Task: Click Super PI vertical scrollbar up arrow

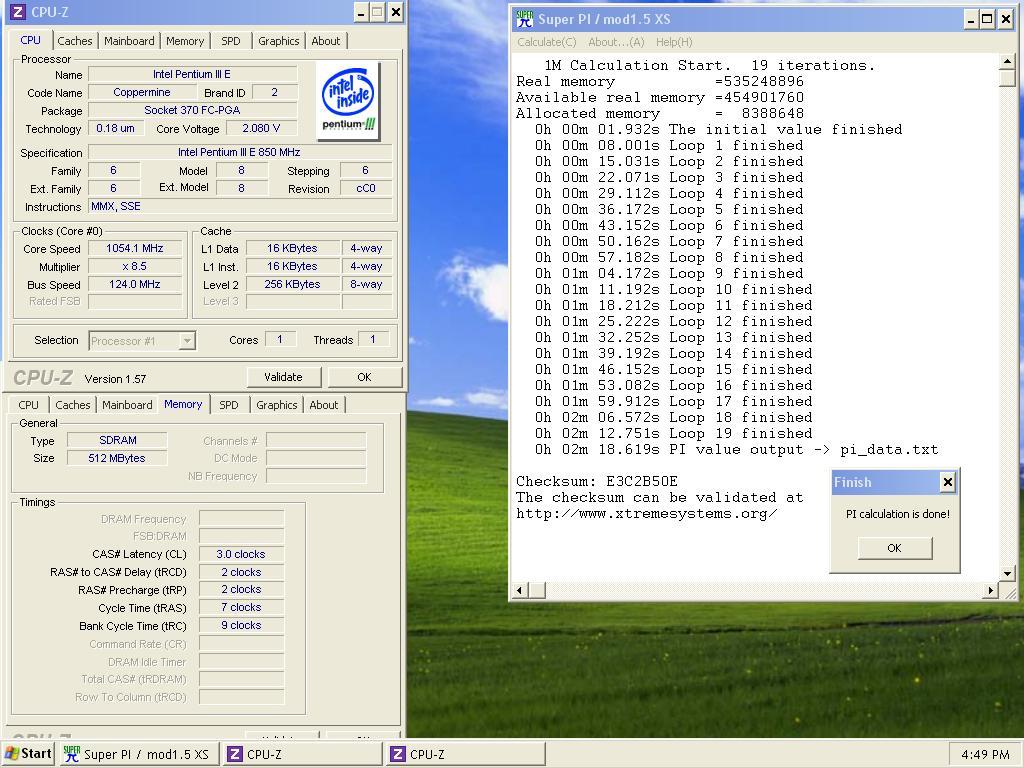Action: tap(1007, 62)
